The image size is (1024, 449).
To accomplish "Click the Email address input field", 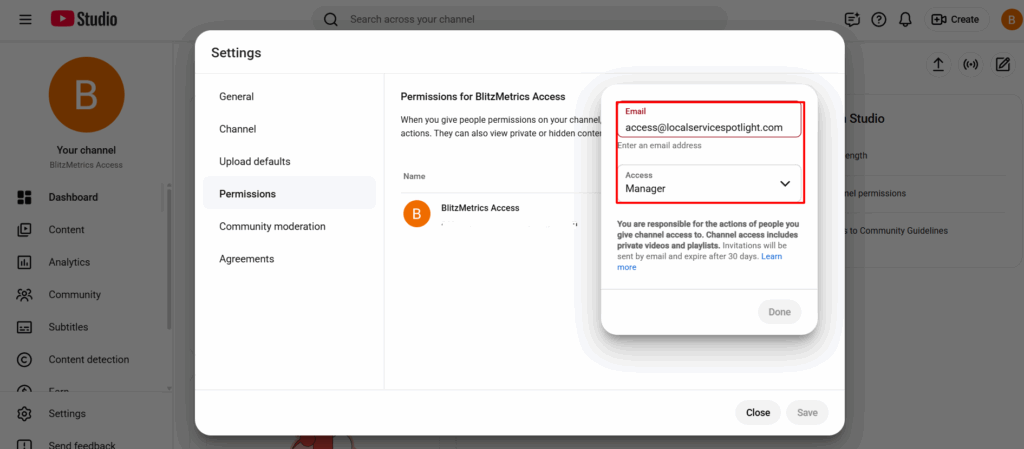I will pos(708,127).
